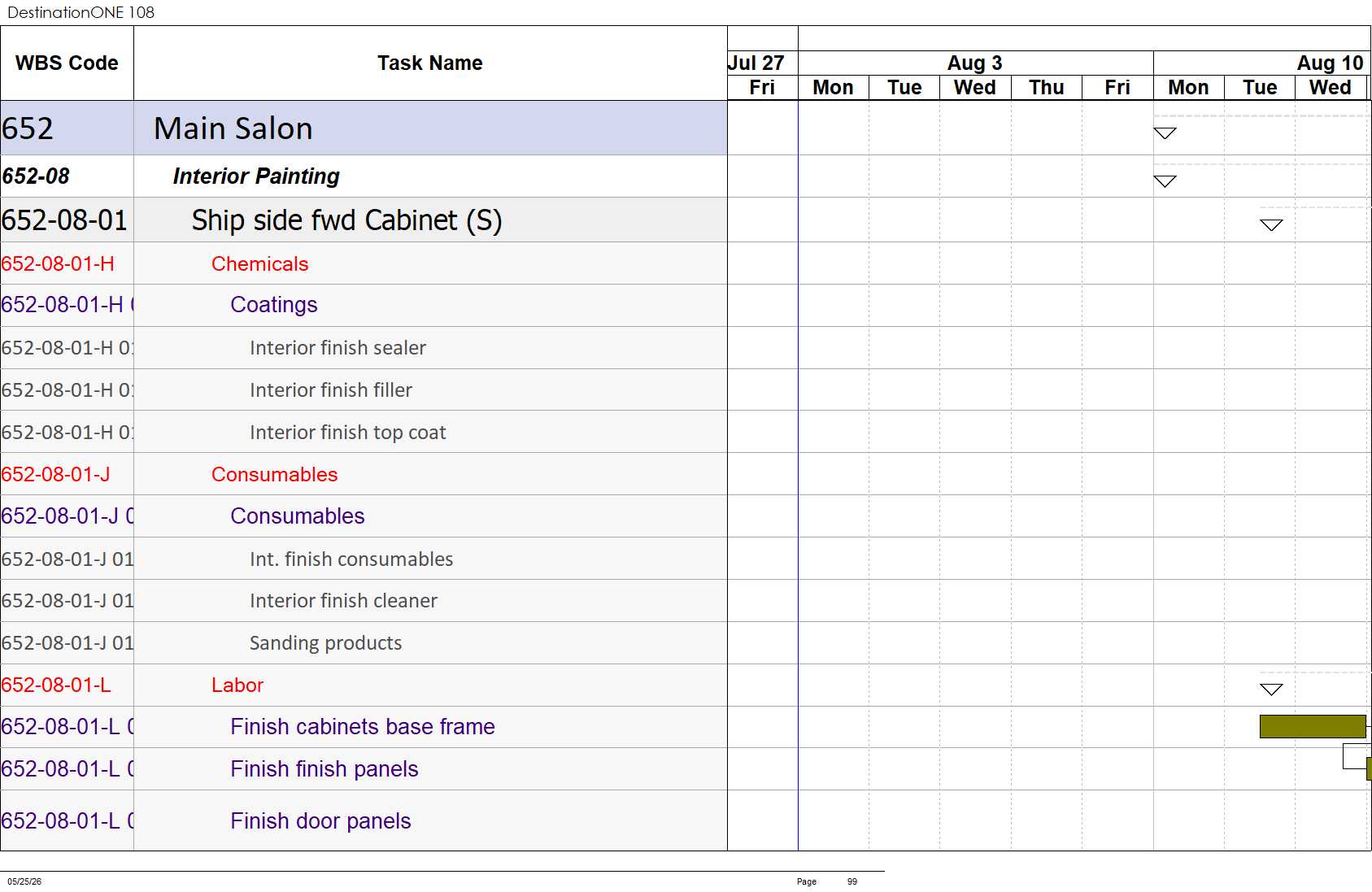
Task: Click the Aug 10 week header
Action: point(1262,63)
